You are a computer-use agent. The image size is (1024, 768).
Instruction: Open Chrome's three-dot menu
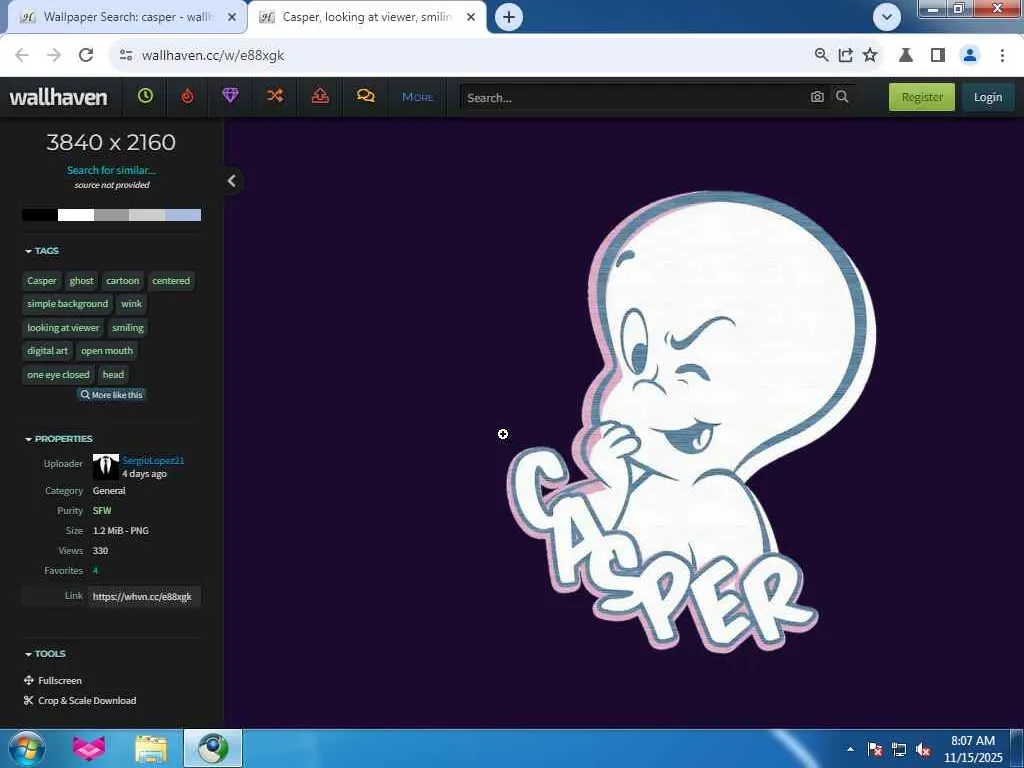[1002, 56]
